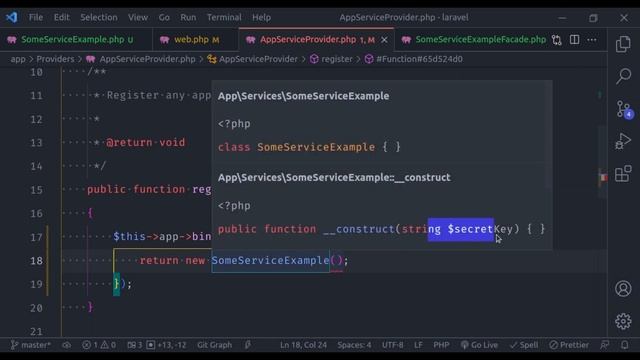This screenshot has height=360, width=640.
Task: Click the VS Code logo icon
Action: tap(11, 17)
